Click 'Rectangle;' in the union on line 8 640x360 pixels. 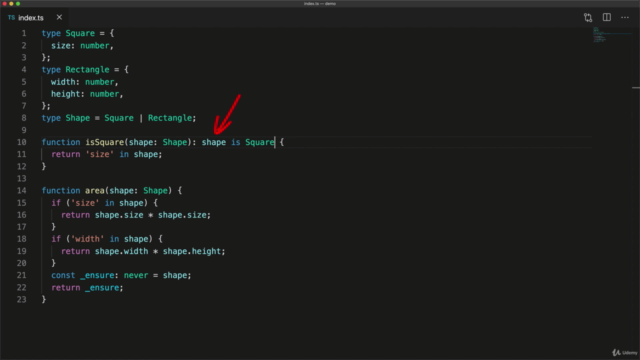tap(172, 118)
